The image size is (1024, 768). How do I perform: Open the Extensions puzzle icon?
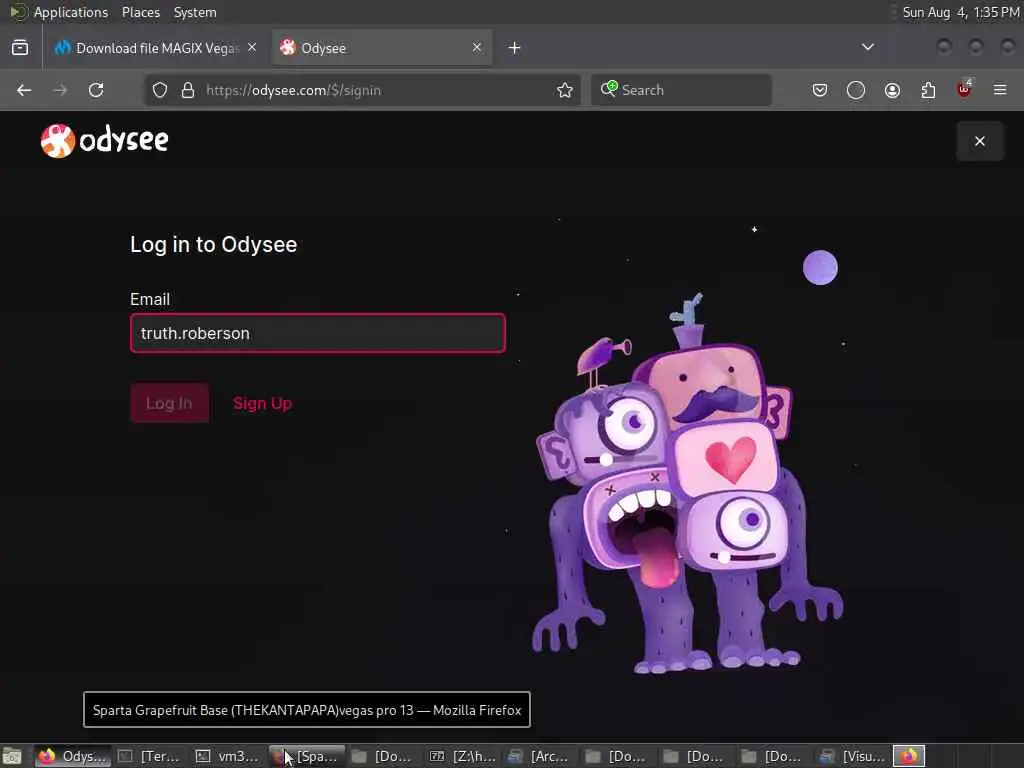[x=928, y=90]
